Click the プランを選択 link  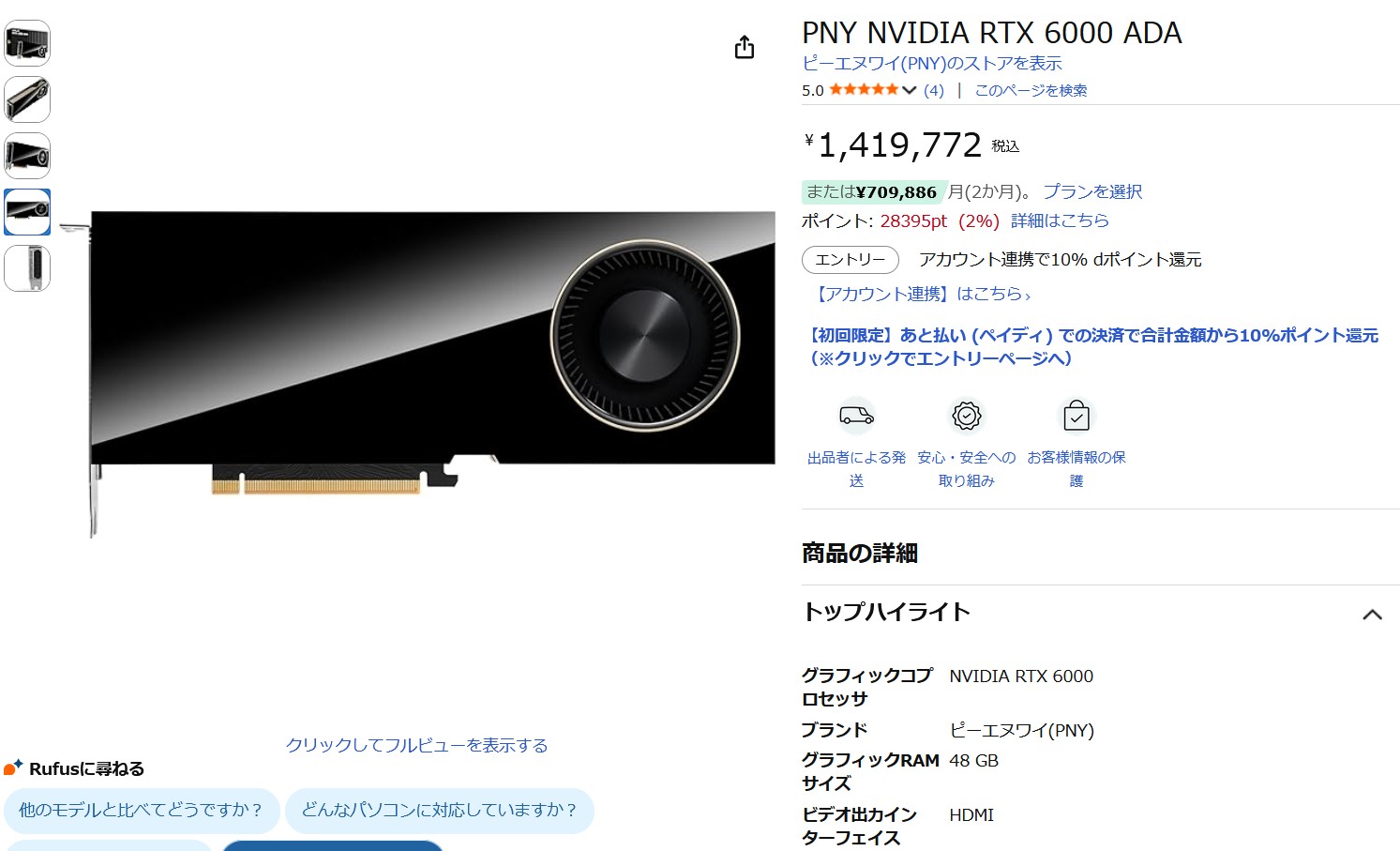point(1092,191)
